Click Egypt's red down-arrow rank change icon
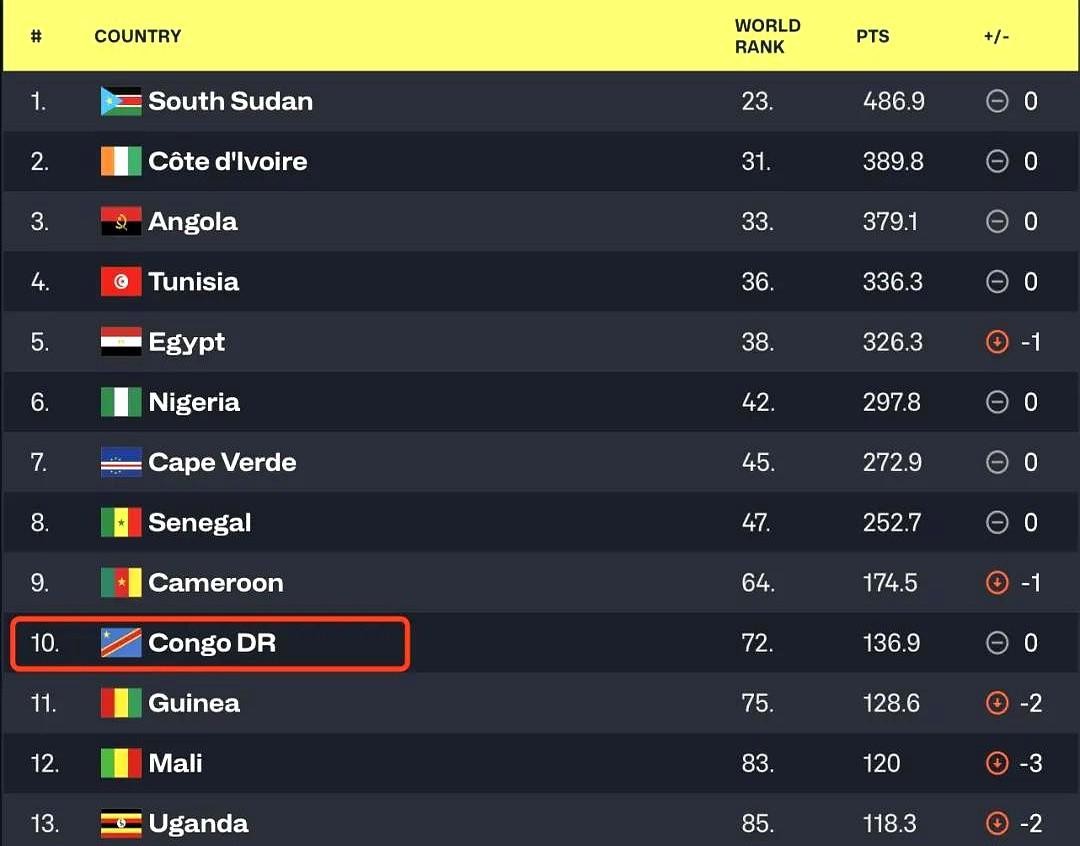 point(997,342)
